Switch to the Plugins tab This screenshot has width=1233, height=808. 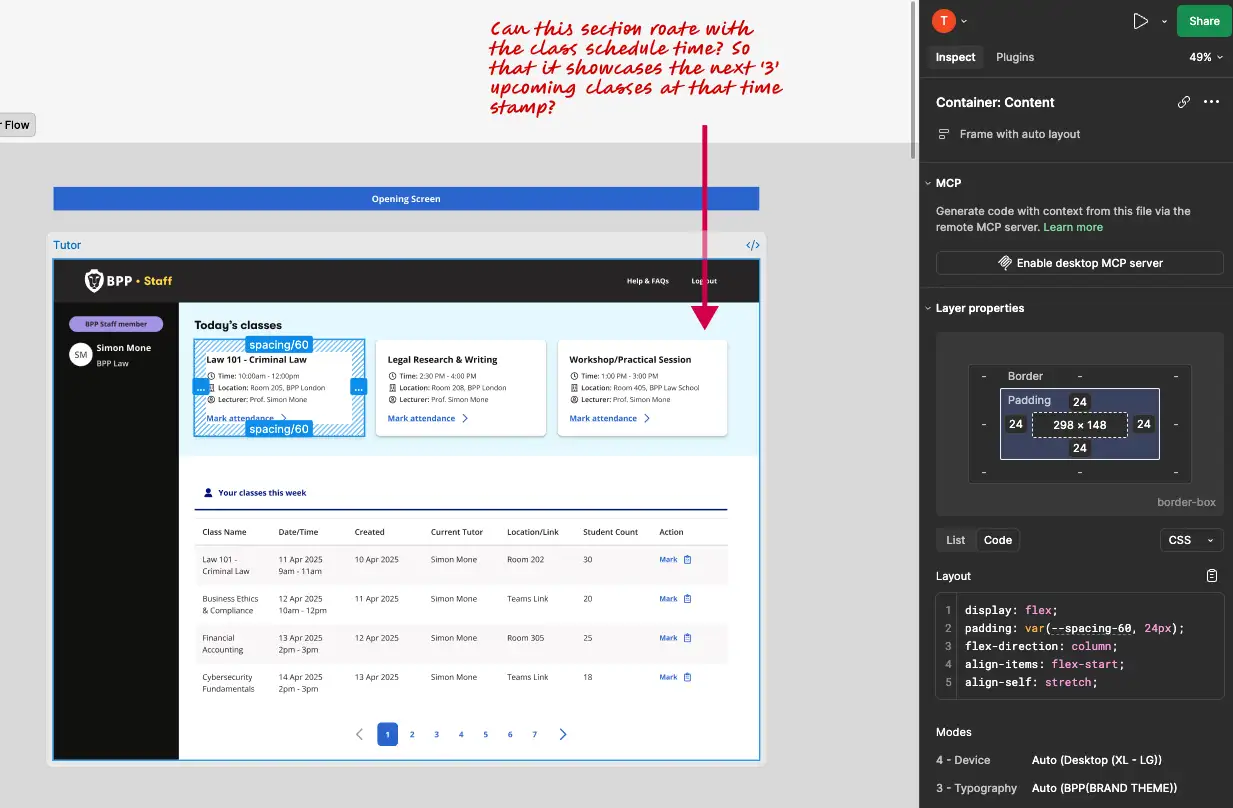(x=1015, y=57)
